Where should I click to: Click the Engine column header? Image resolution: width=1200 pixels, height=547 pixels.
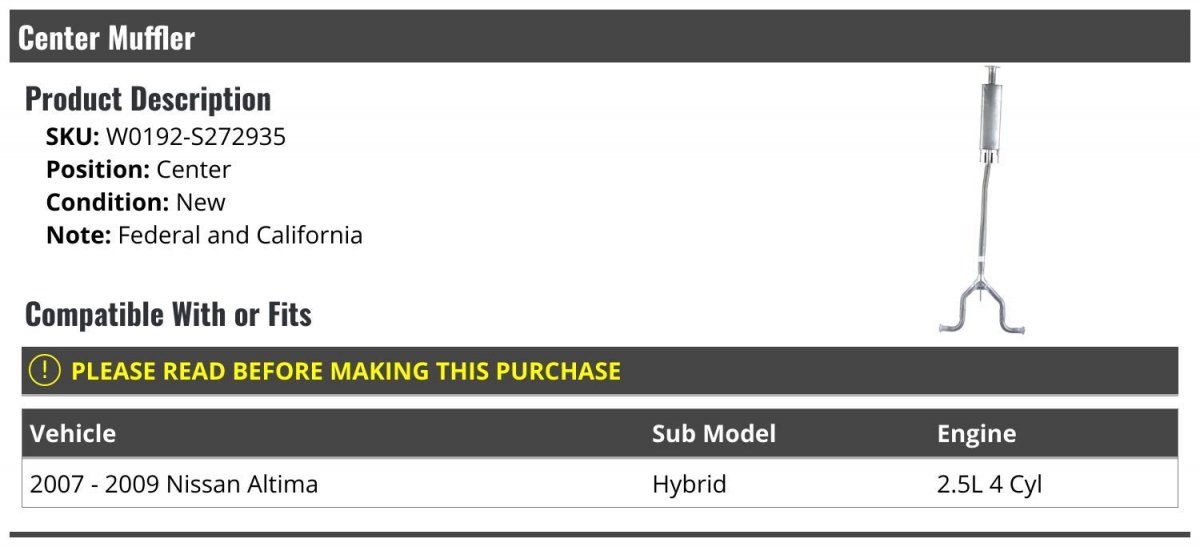click(976, 434)
